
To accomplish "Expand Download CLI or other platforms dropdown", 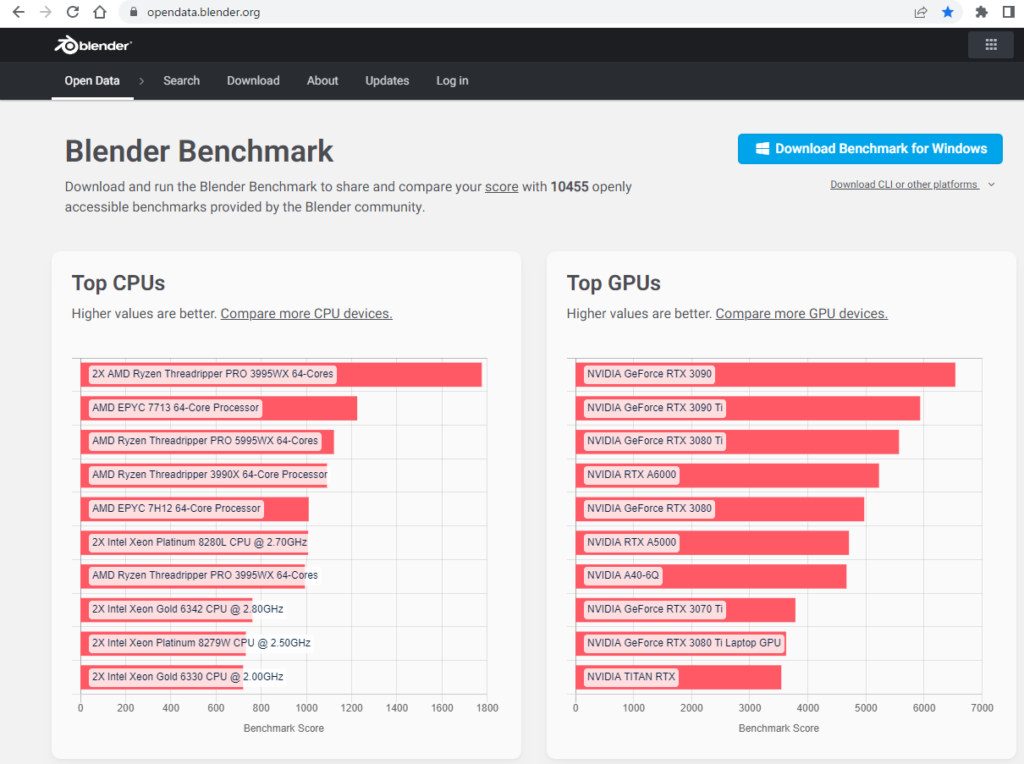I will coord(912,184).
